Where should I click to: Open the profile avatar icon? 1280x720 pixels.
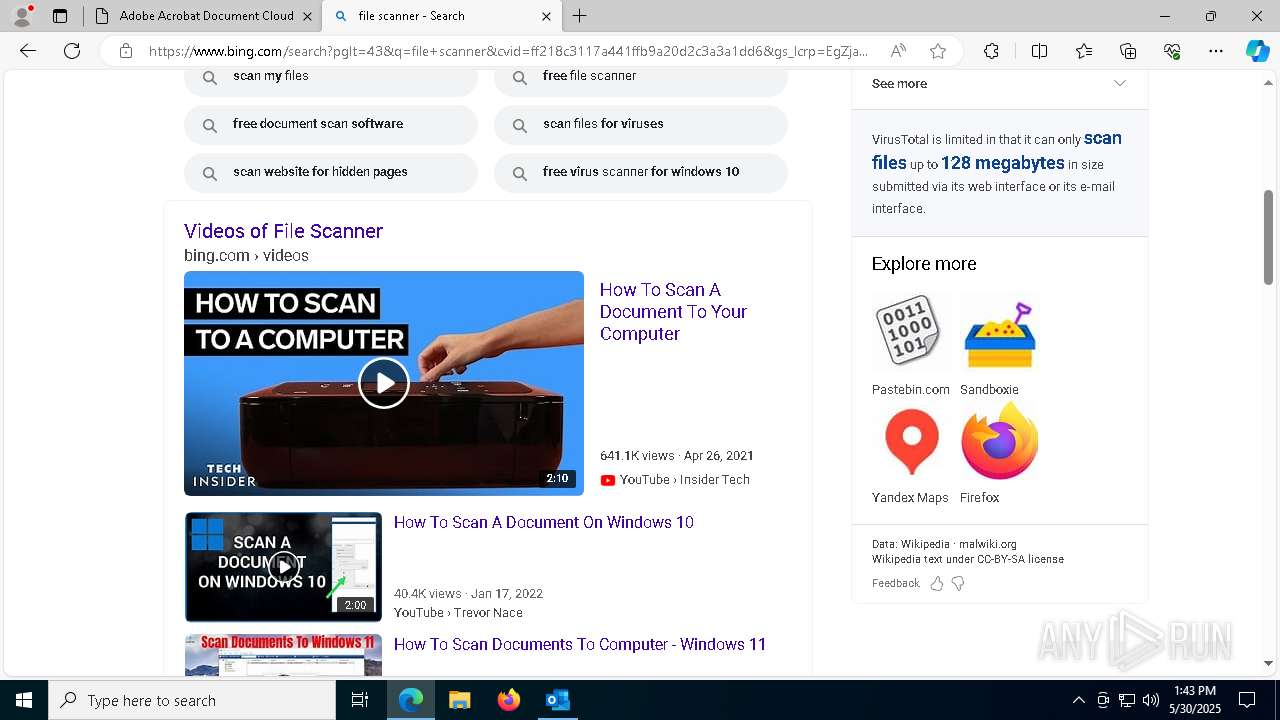(x=22, y=15)
